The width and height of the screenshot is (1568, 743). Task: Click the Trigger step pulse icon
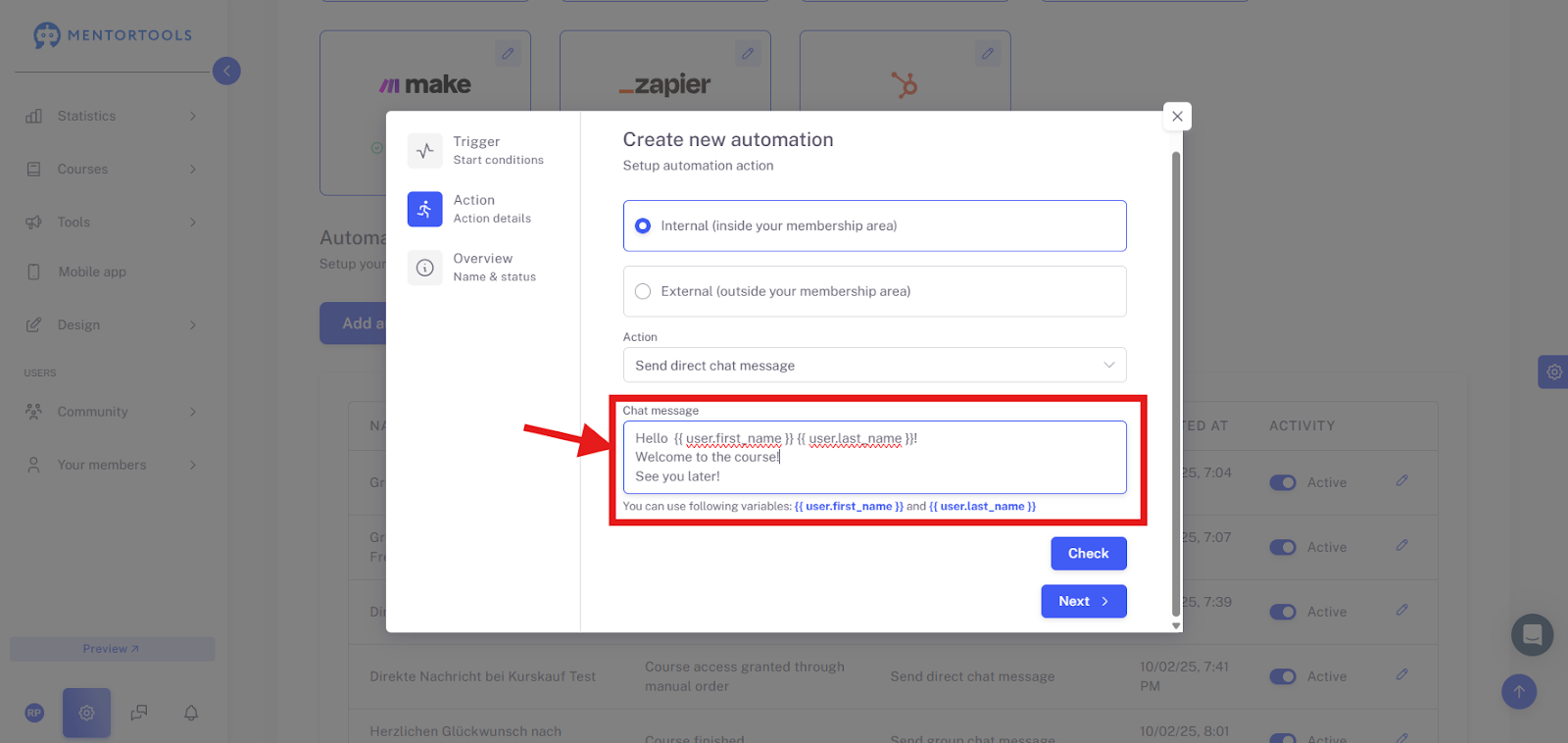[x=424, y=151]
